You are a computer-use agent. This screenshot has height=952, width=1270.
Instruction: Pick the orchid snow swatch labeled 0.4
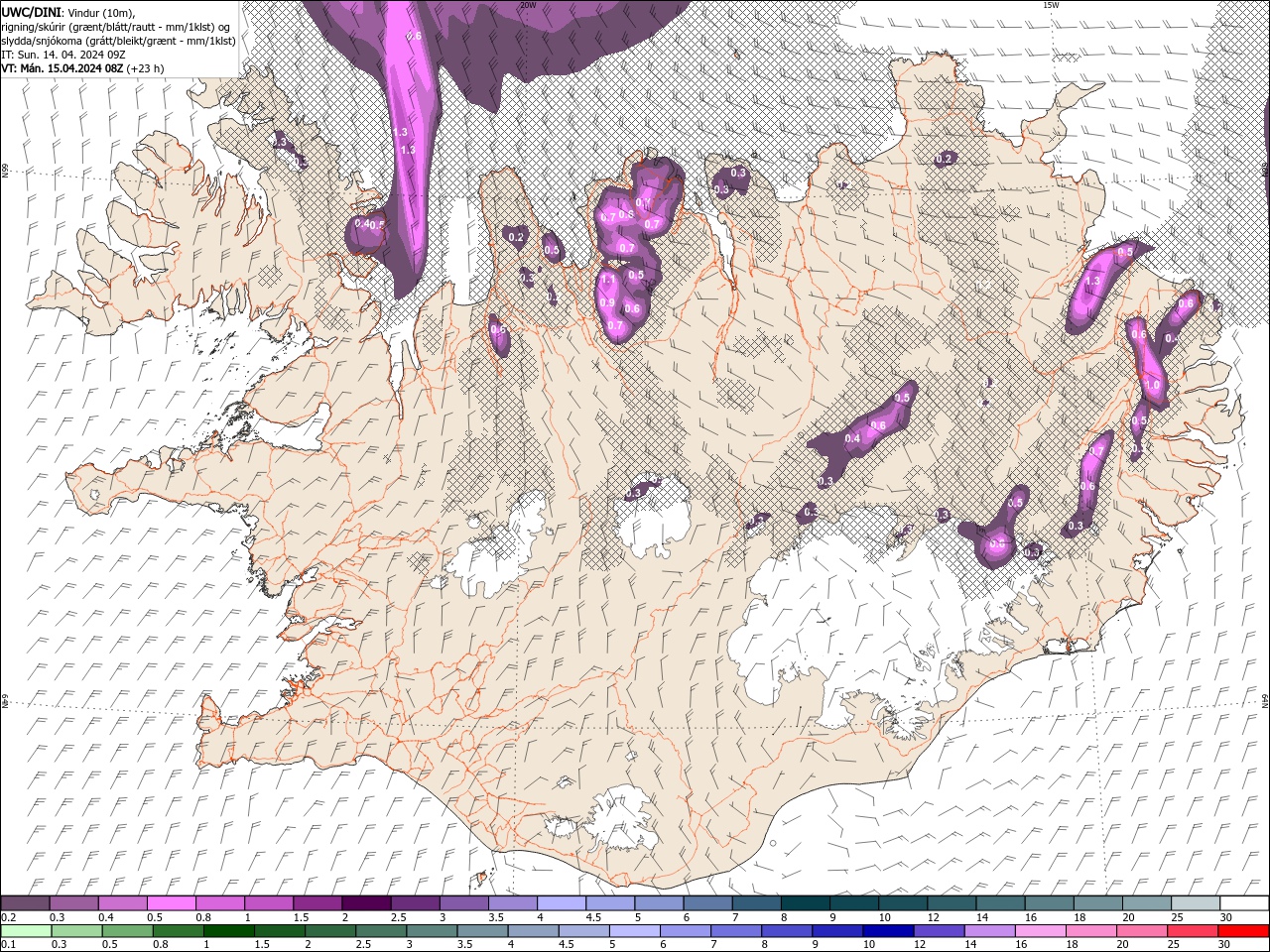coord(122,903)
